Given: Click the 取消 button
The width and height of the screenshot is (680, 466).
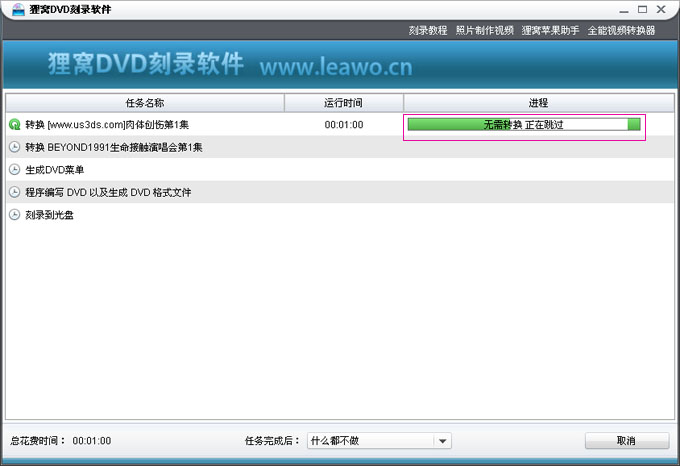Looking at the screenshot, I should [x=627, y=441].
